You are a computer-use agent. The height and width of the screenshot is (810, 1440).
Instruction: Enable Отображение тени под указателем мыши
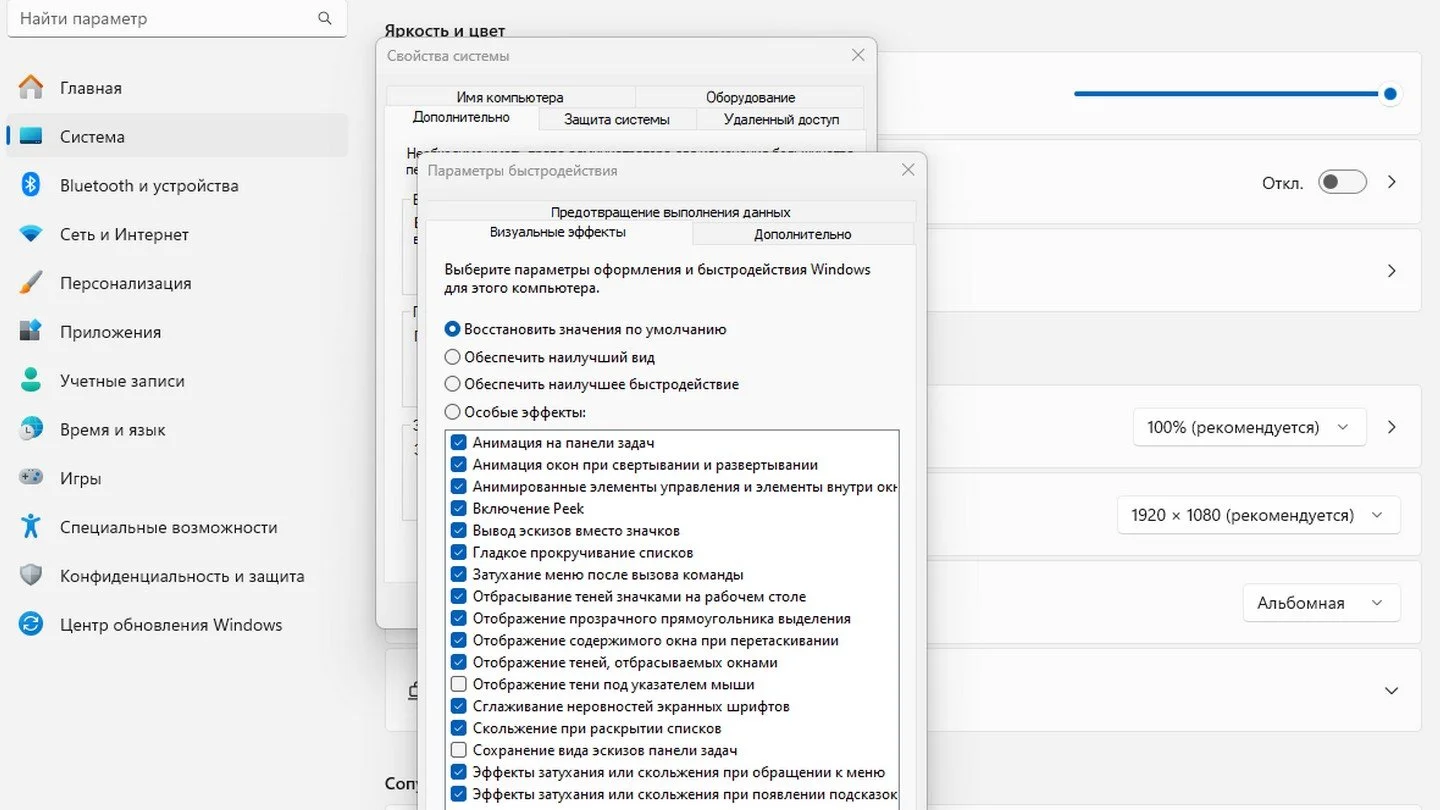pos(458,684)
